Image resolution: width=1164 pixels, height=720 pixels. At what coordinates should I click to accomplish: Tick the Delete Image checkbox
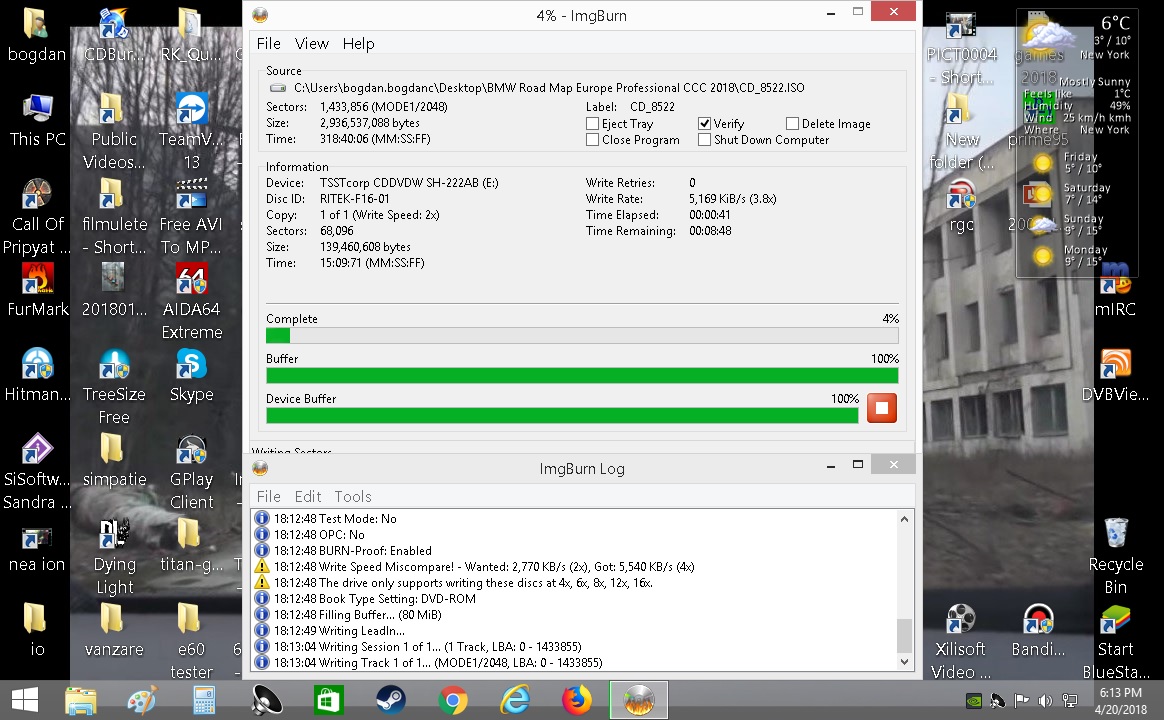(792, 124)
